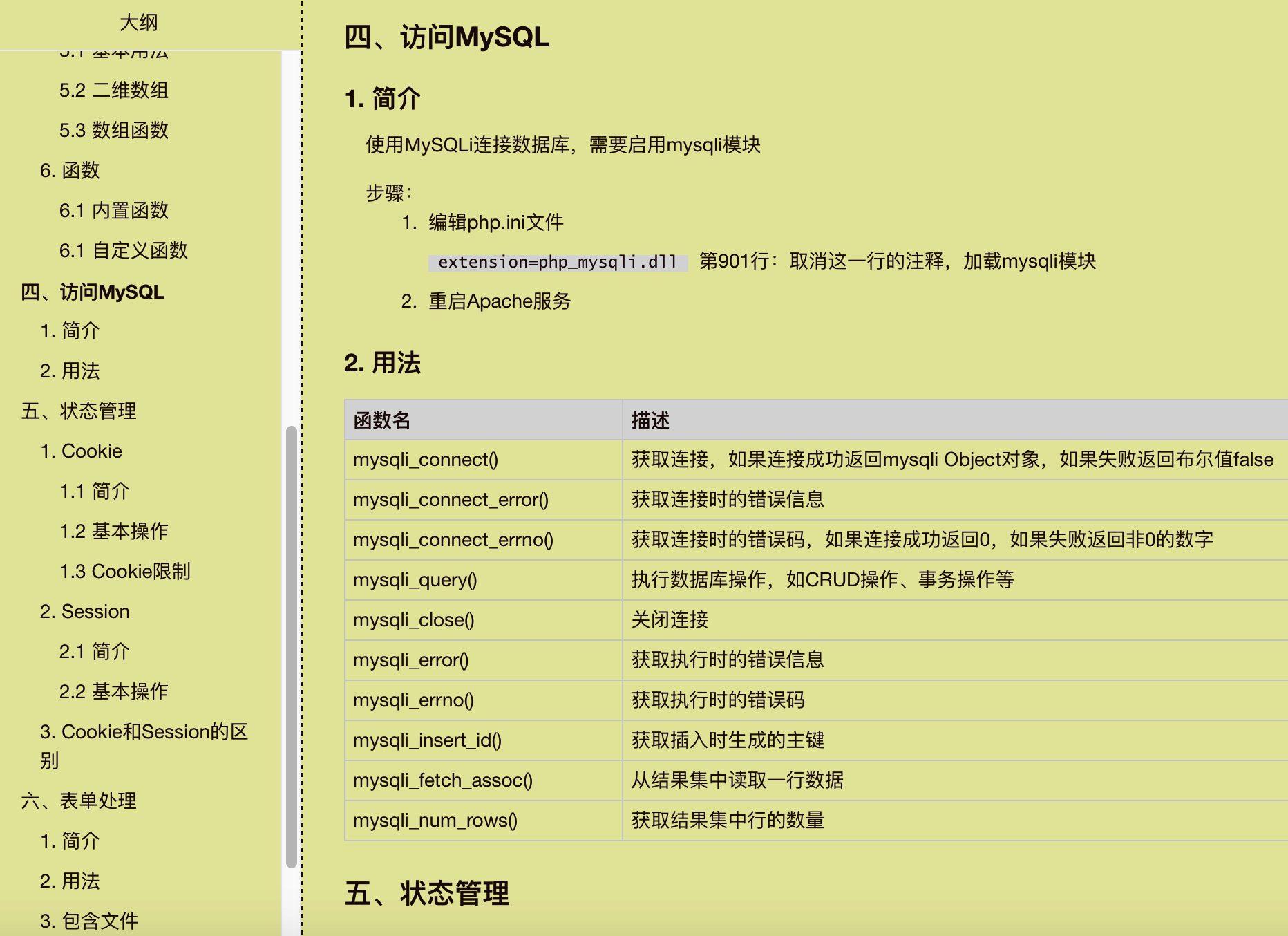1288x936 pixels.
Task: Click the 2. 用法 content heading
Action: (382, 363)
